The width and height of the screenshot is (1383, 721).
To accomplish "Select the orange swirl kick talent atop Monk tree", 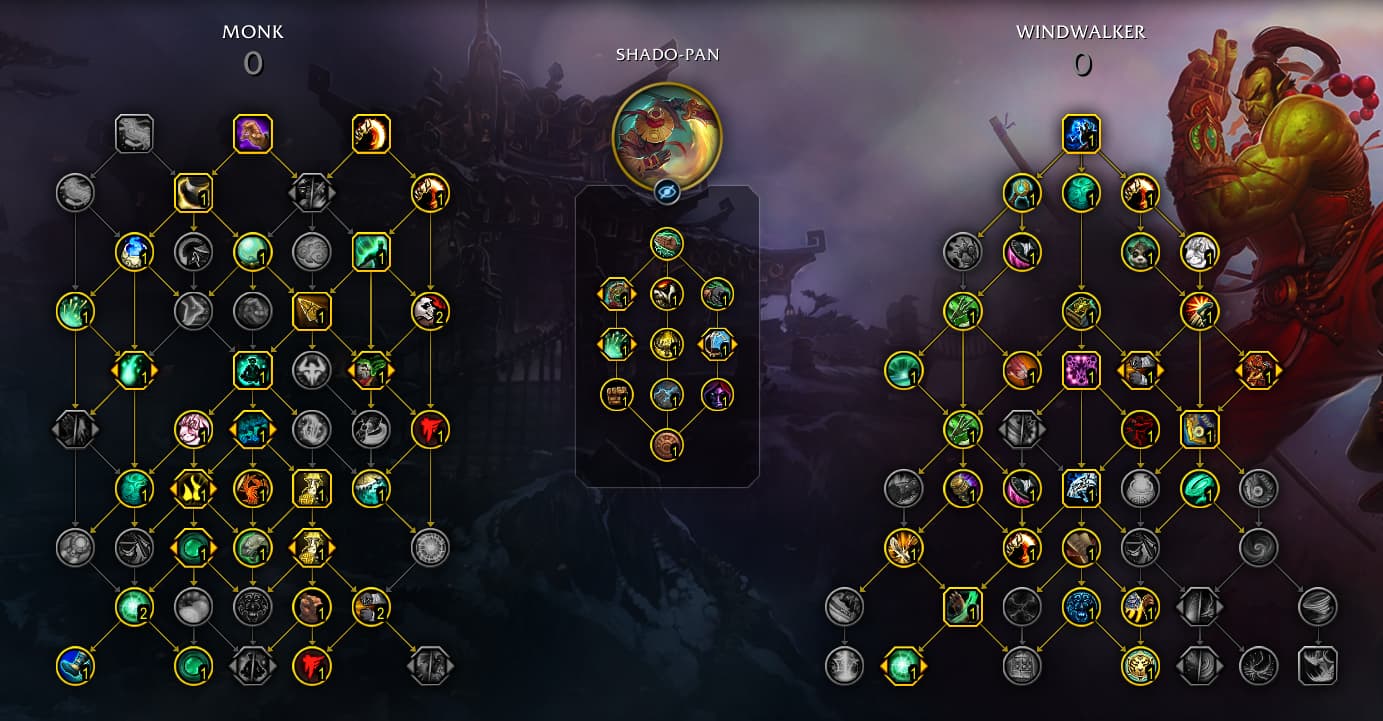I will [x=371, y=134].
